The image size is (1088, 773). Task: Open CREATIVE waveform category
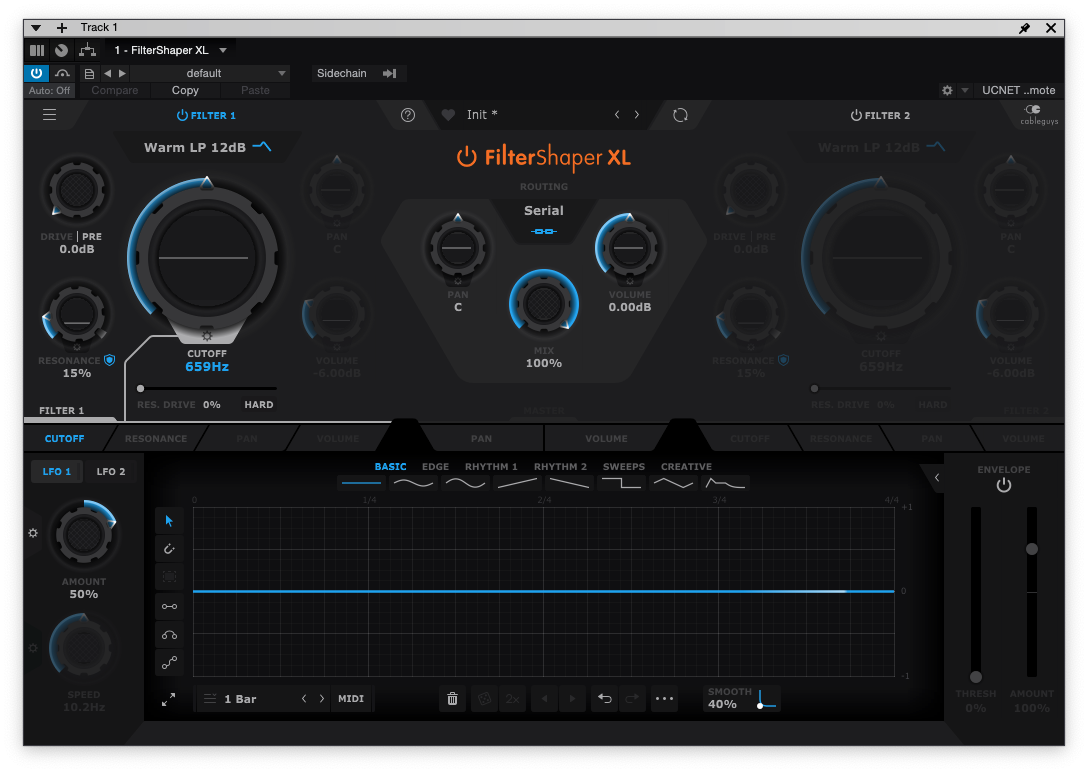686,466
